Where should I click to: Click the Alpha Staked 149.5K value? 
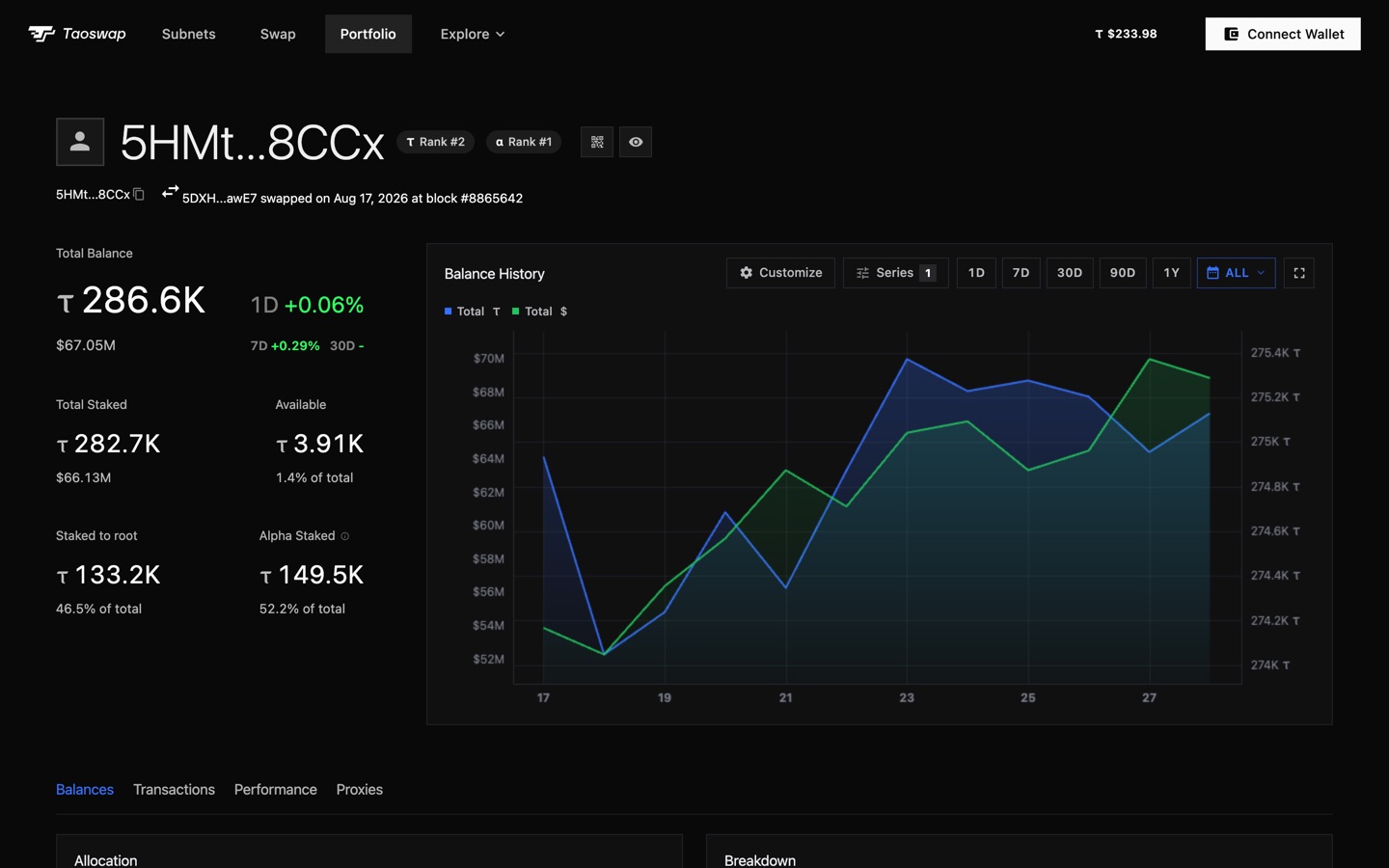[312, 575]
